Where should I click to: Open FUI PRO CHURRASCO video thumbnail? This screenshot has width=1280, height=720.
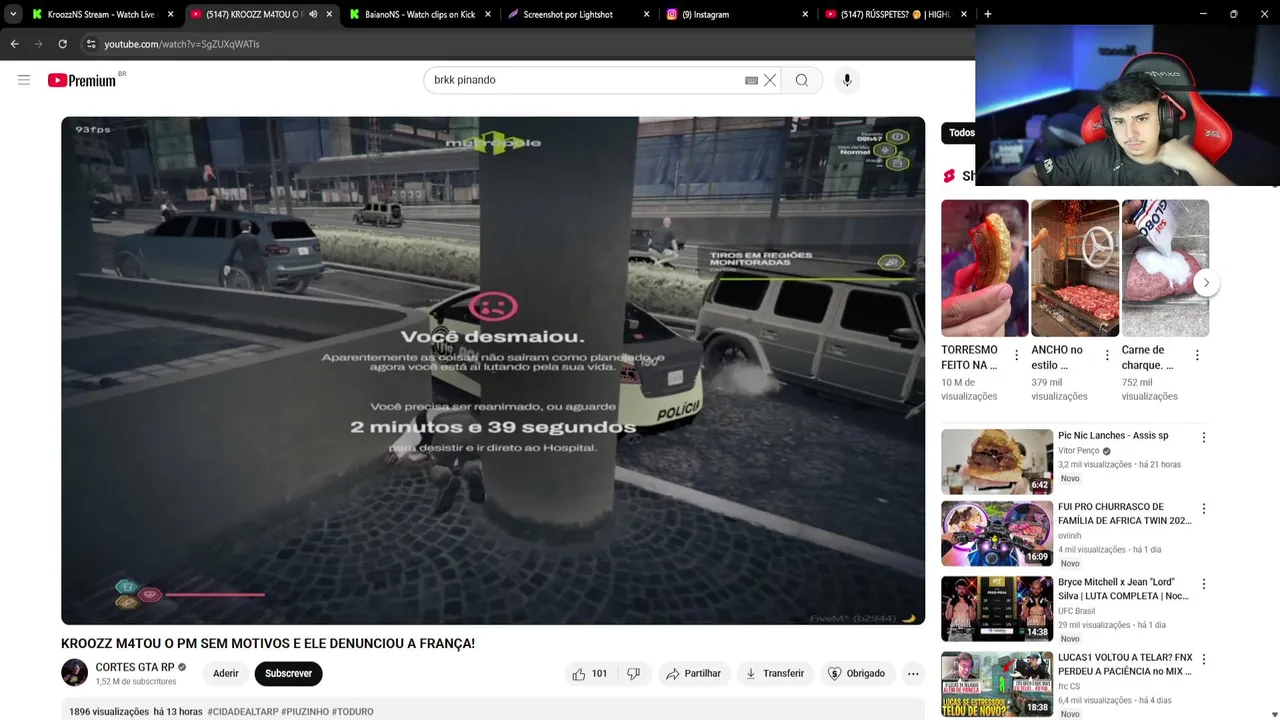997,534
